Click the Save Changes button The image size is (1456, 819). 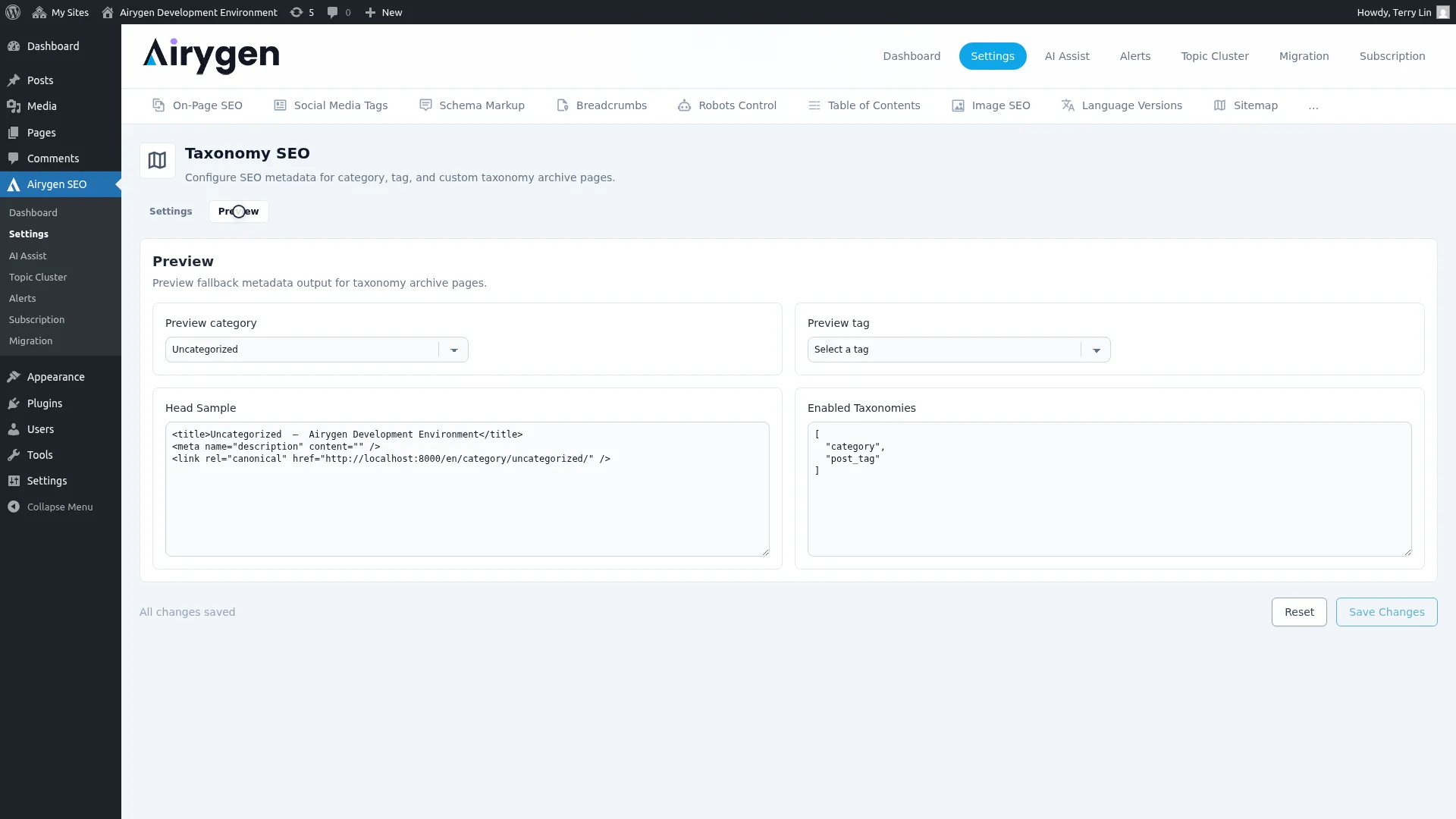[x=1386, y=612]
